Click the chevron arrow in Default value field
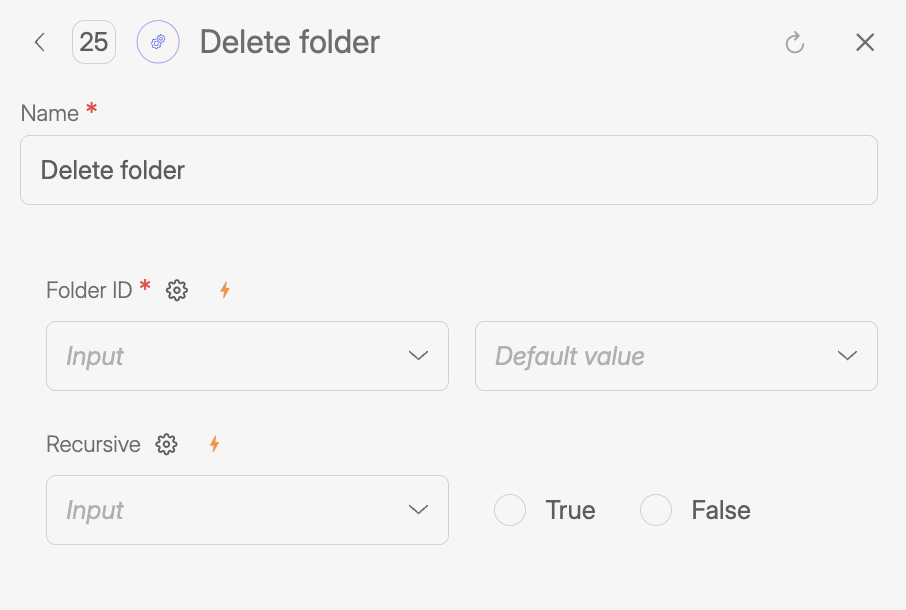Image resolution: width=906 pixels, height=610 pixels. (x=847, y=356)
